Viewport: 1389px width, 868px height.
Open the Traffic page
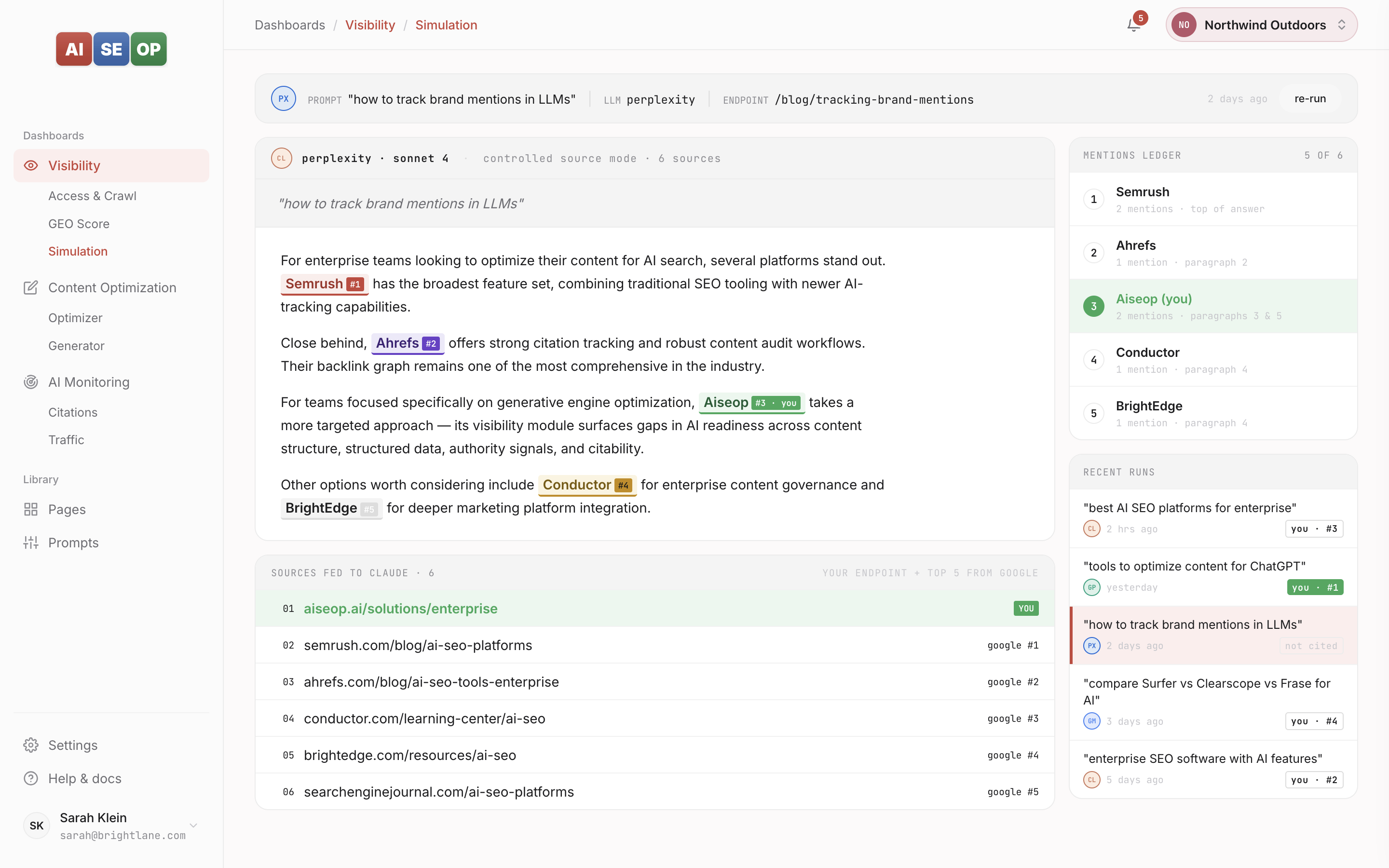[x=66, y=440]
